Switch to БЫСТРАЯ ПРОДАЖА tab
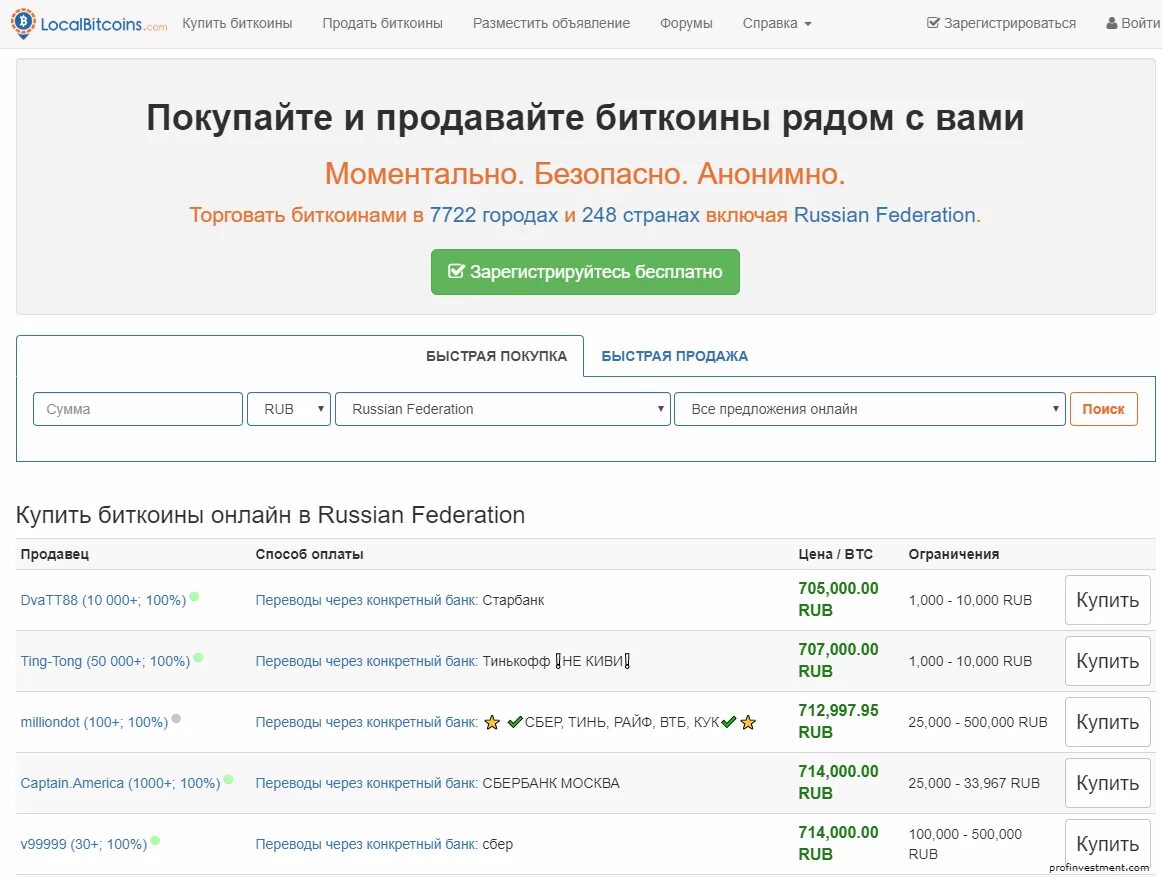The image size is (1162, 877). point(674,356)
